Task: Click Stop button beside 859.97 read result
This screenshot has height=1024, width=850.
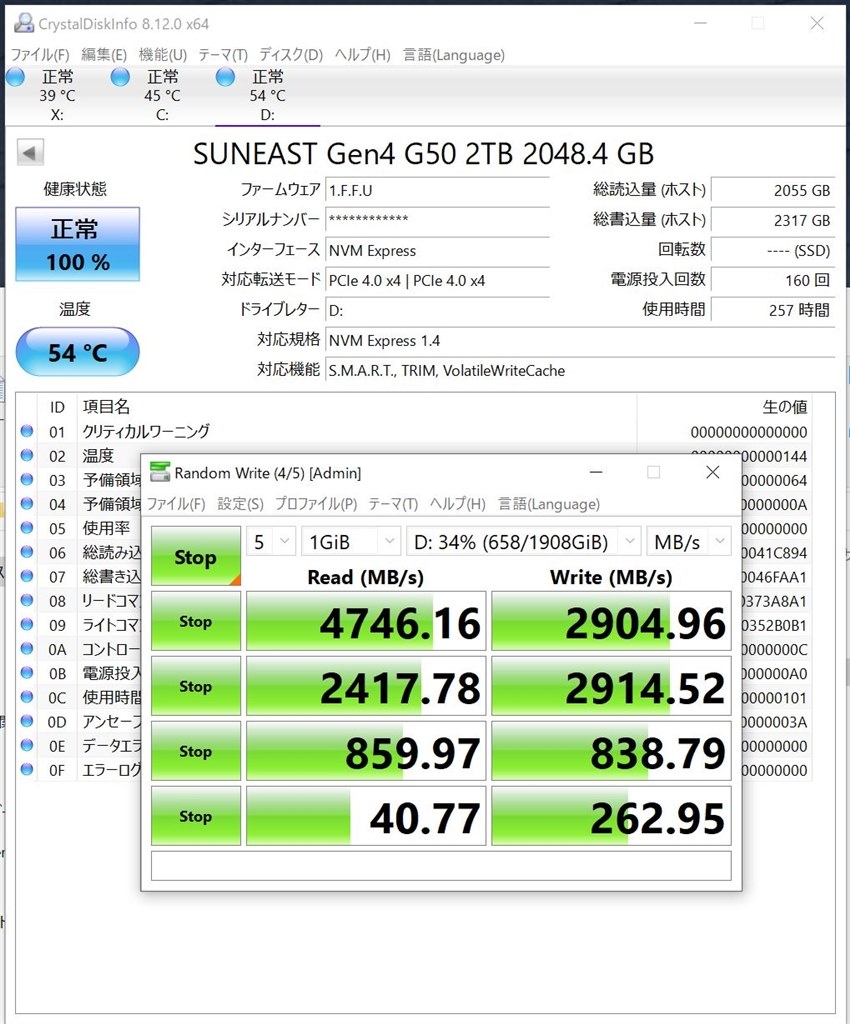Action: (196, 751)
